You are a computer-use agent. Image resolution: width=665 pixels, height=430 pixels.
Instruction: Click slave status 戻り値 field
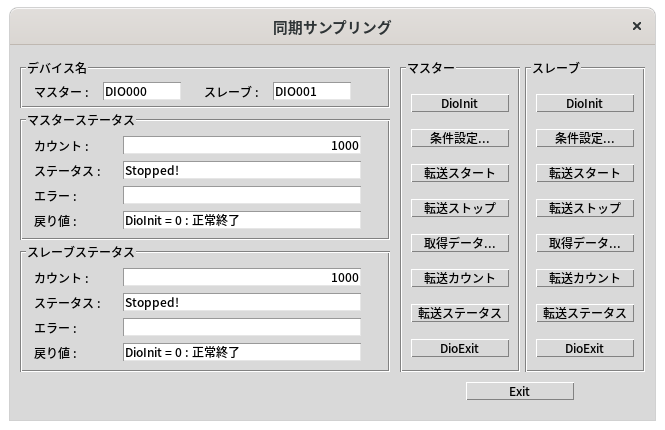click(x=241, y=352)
